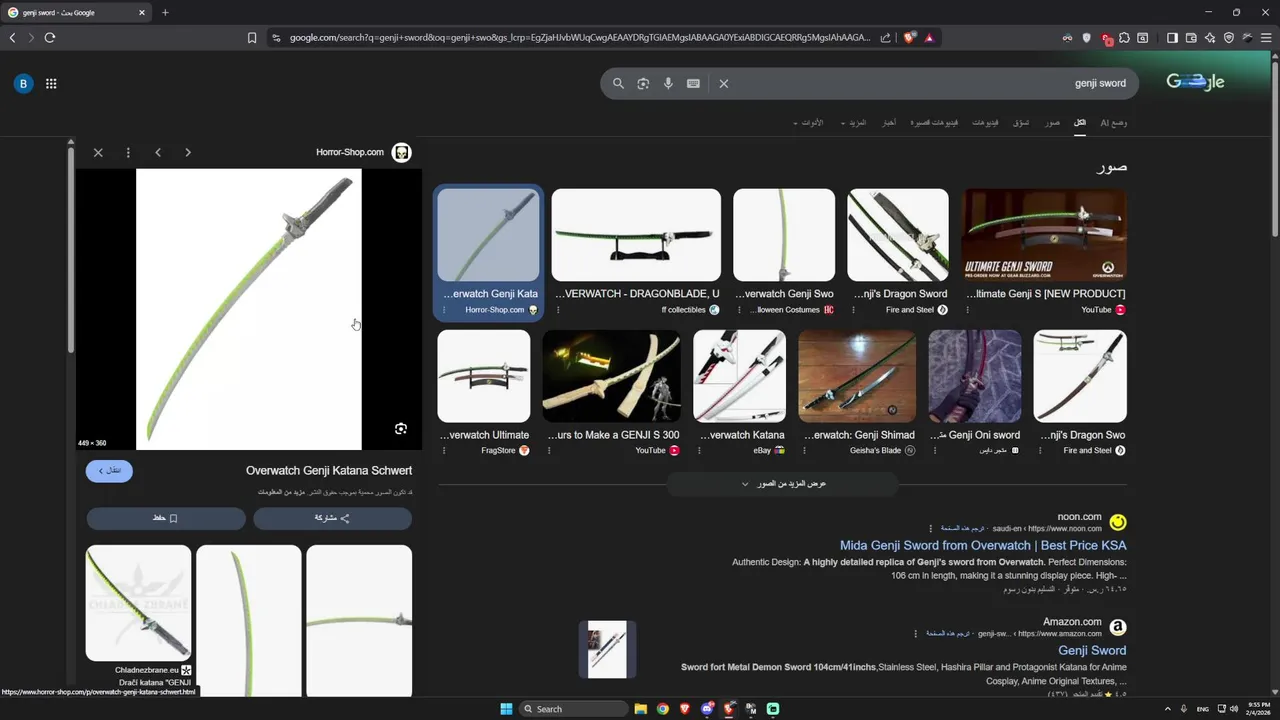Image resolution: width=1280 pixels, height=720 pixels.
Task: Go to previous image in preview panel
Action: (158, 153)
